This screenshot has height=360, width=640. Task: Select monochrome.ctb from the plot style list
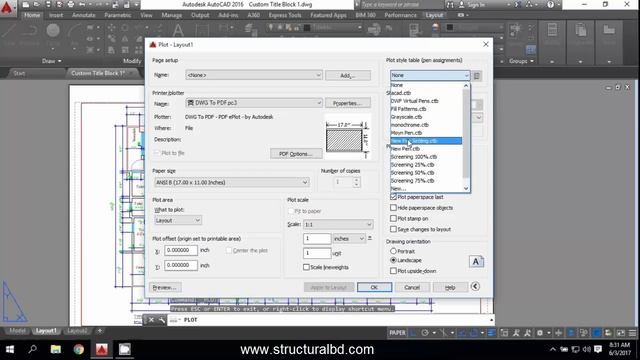click(x=410, y=125)
